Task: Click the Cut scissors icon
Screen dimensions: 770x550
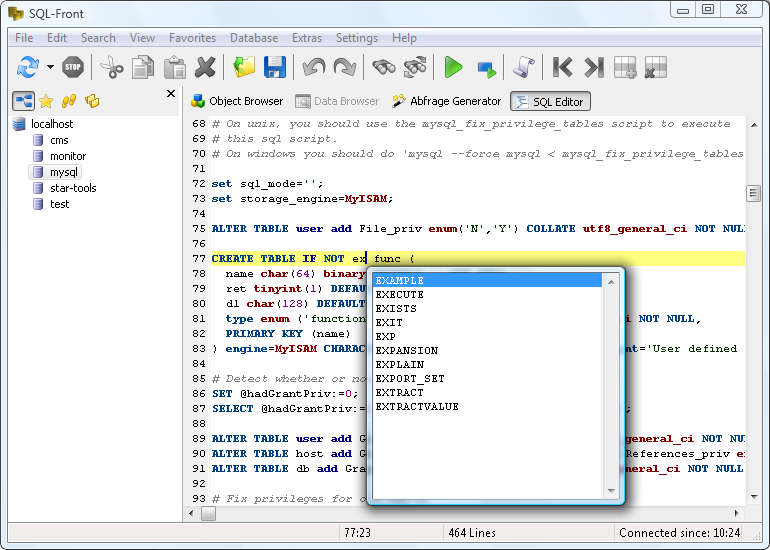Action: [112, 67]
